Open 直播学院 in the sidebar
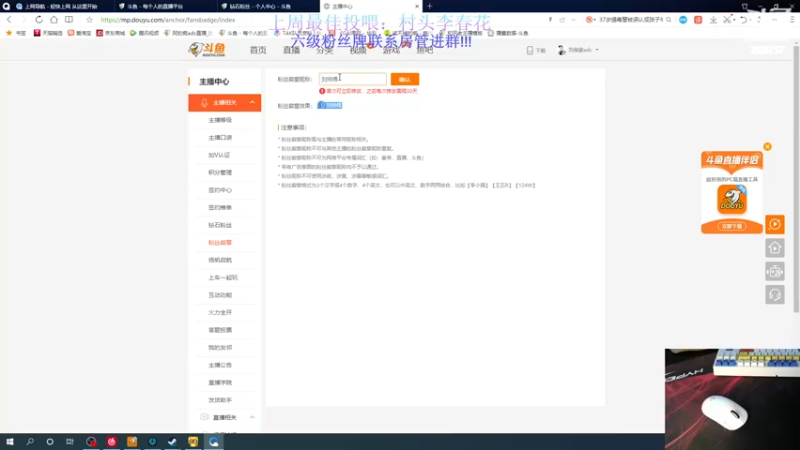 220,383
